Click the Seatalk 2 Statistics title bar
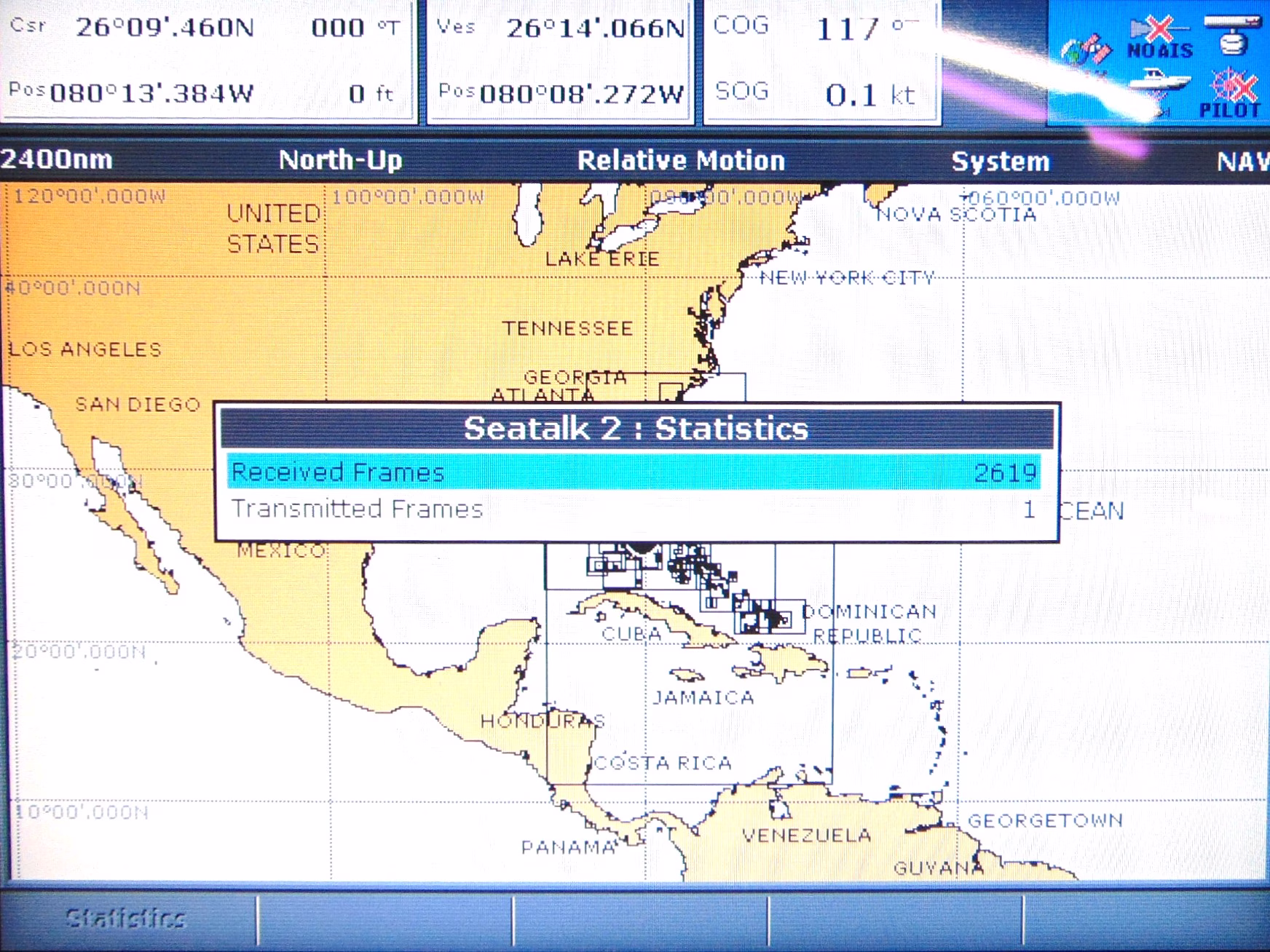 tap(637, 429)
